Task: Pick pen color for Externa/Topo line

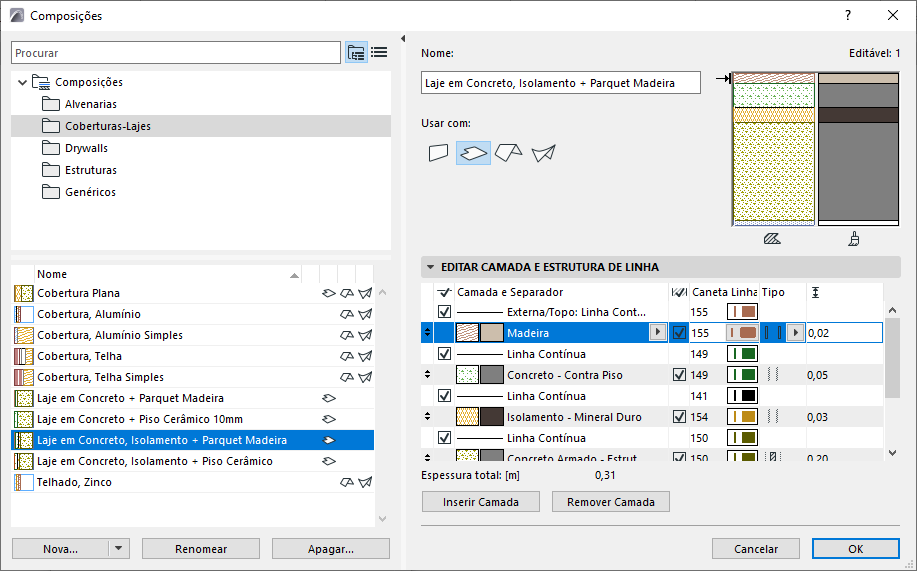Action: 742,312
